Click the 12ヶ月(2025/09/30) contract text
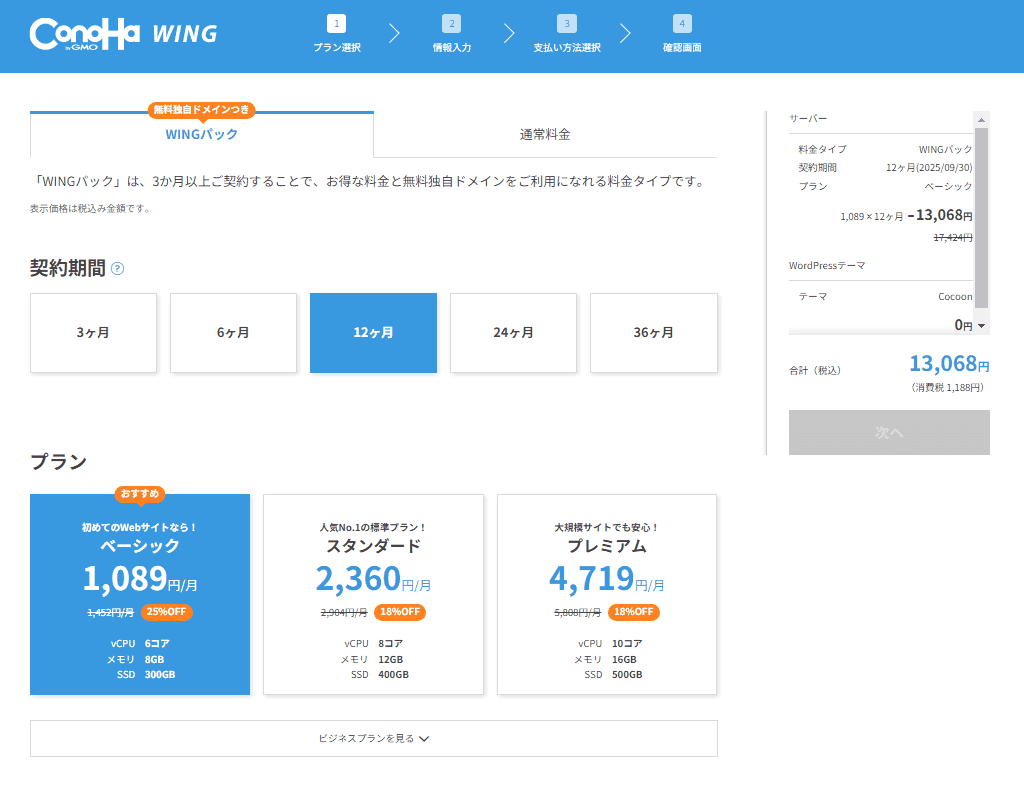The height and width of the screenshot is (786, 1024). 929,168
